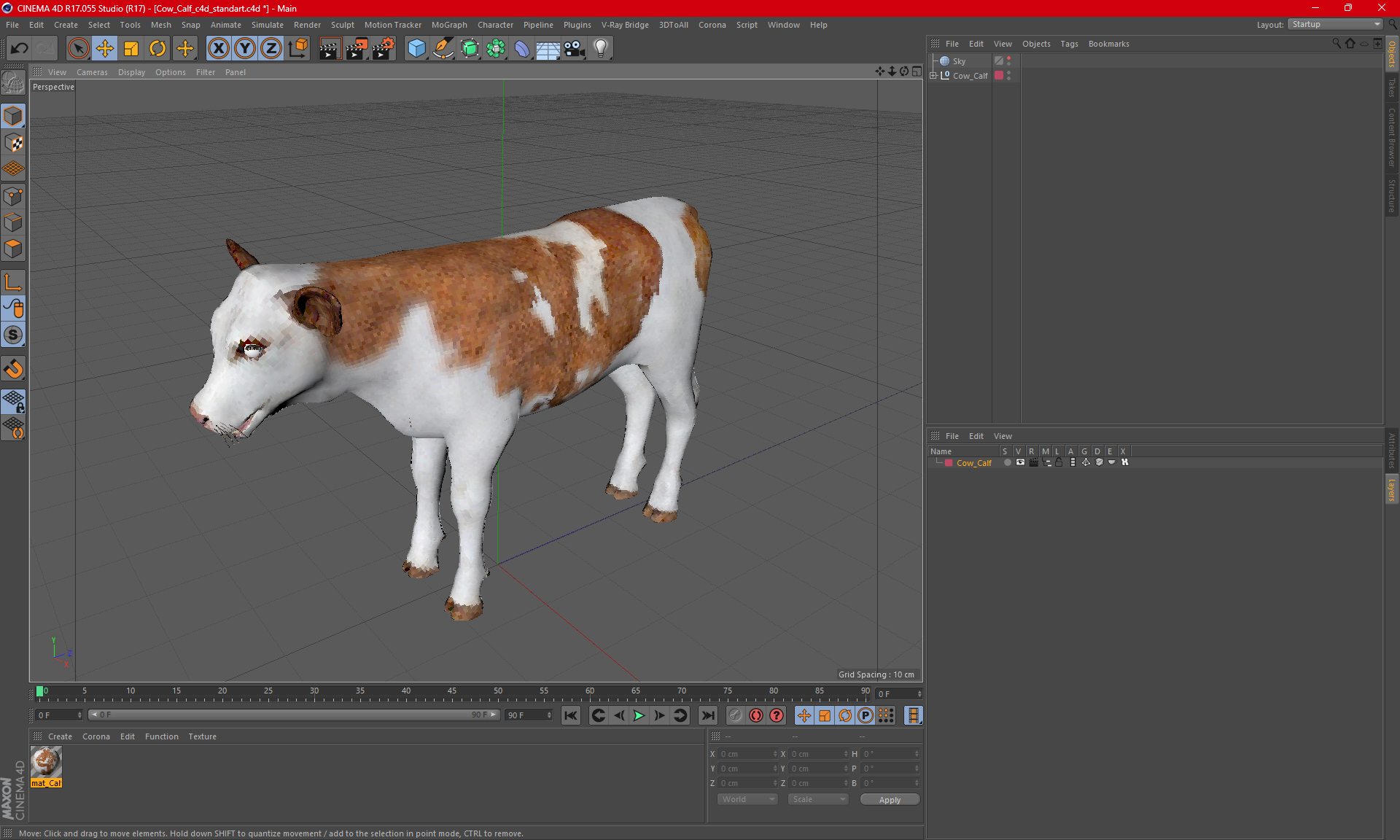Open the Simulate menu
Viewport: 1400px width, 840px height.
268,25
